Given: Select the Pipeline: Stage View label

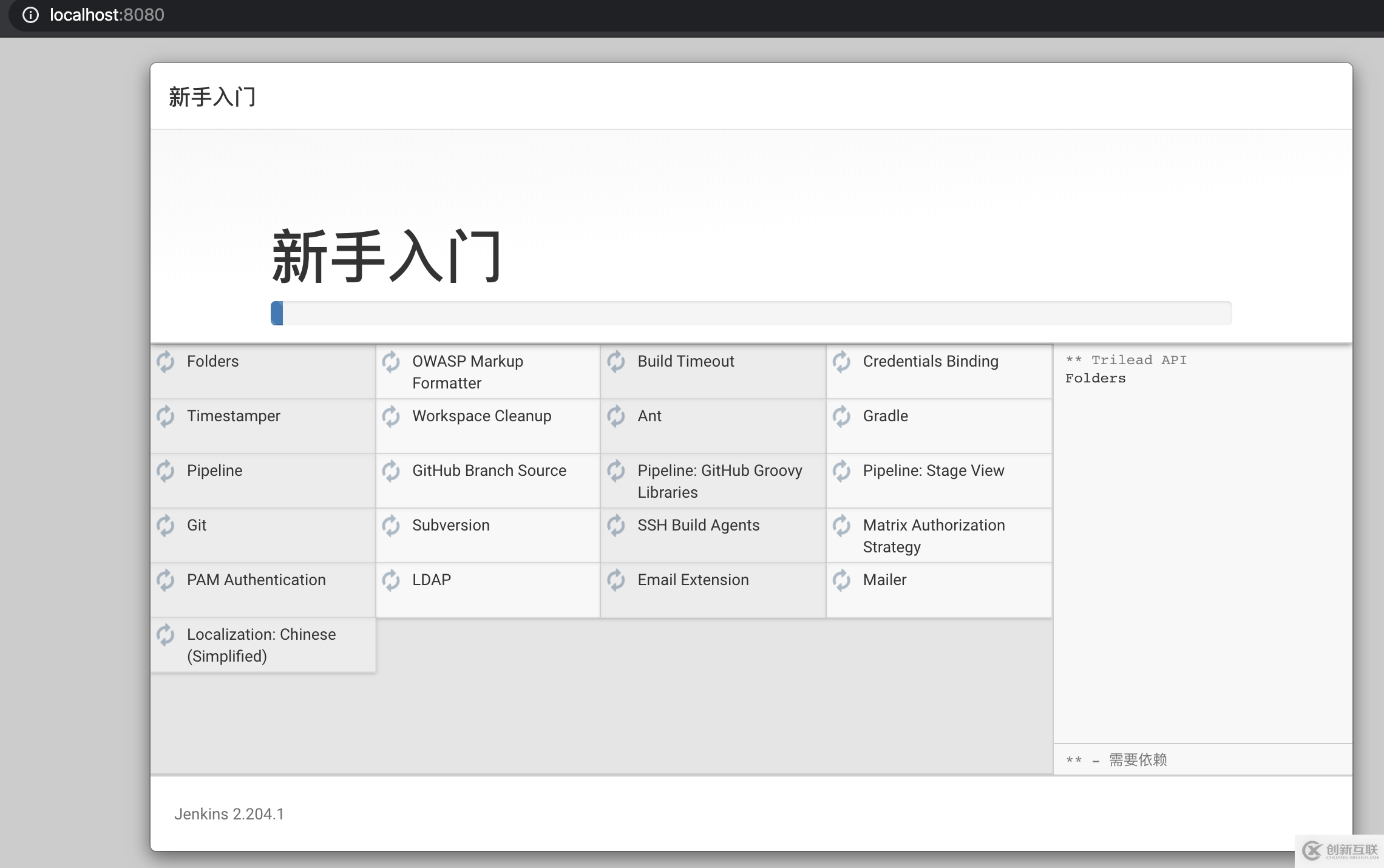Looking at the screenshot, I should (934, 471).
